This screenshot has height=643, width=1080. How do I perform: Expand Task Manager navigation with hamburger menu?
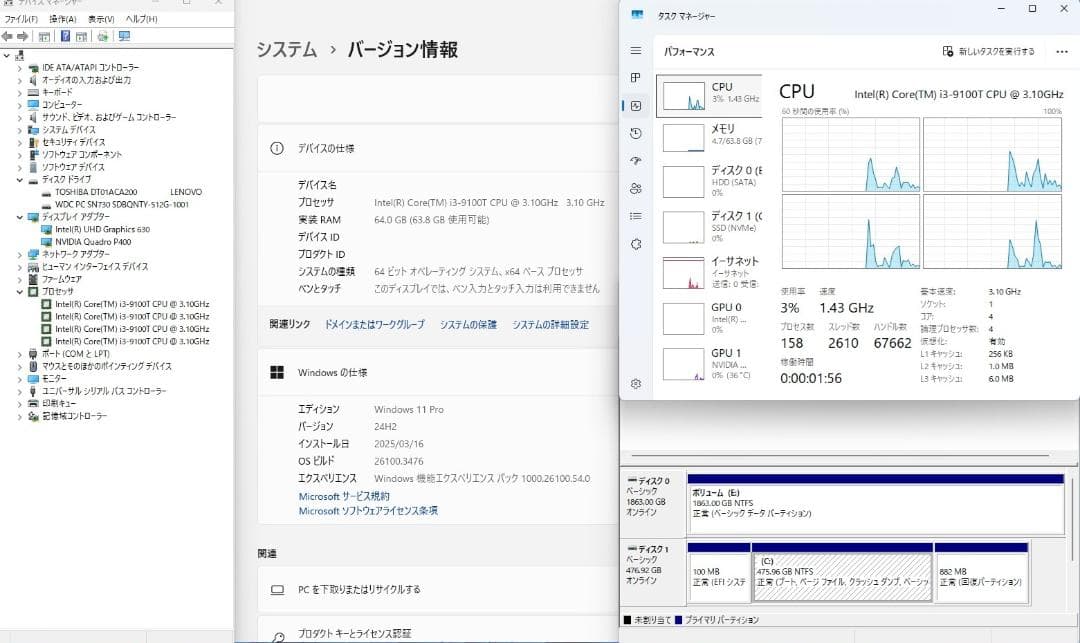click(x=634, y=50)
